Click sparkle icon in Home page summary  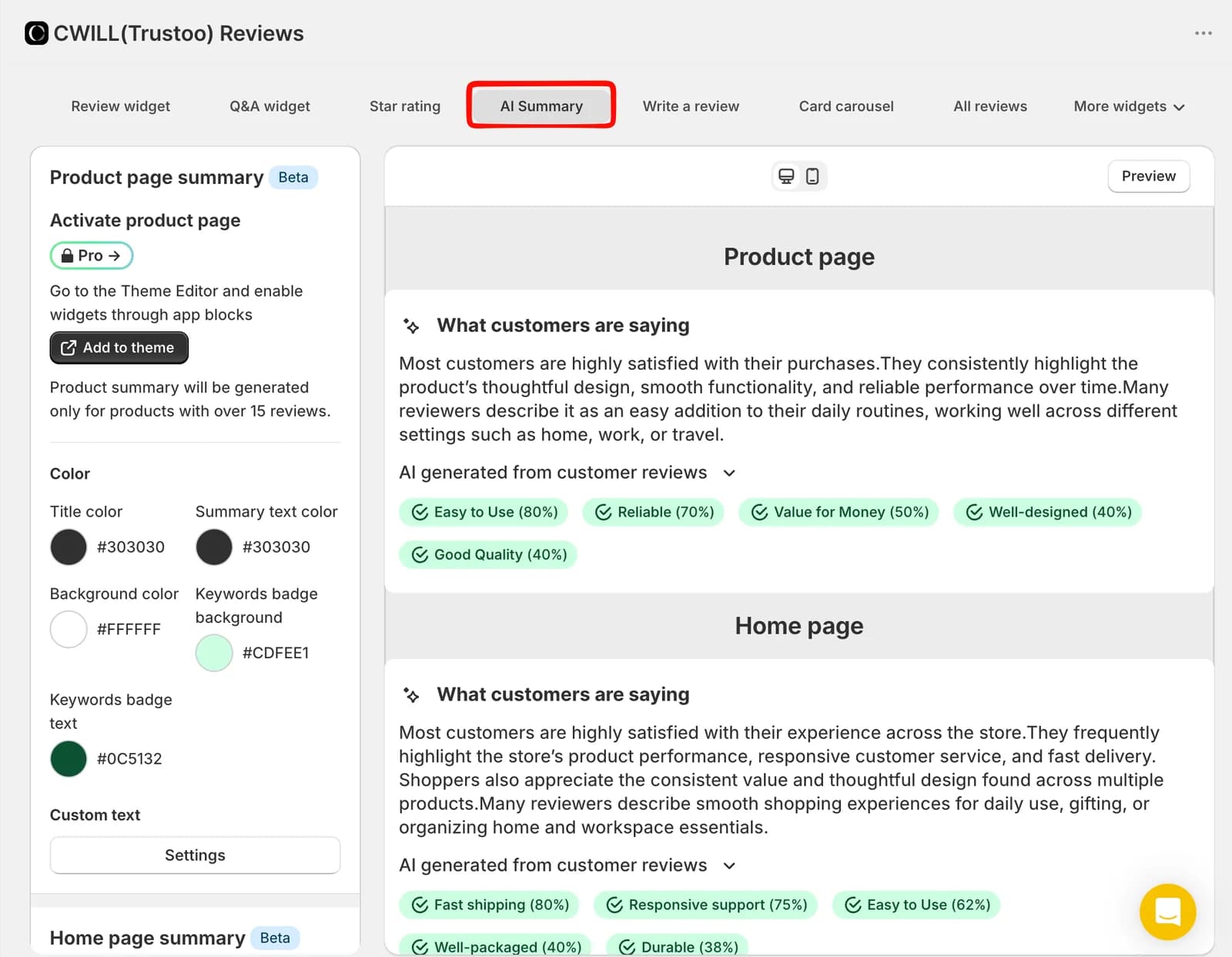click(x=411, y=695)
